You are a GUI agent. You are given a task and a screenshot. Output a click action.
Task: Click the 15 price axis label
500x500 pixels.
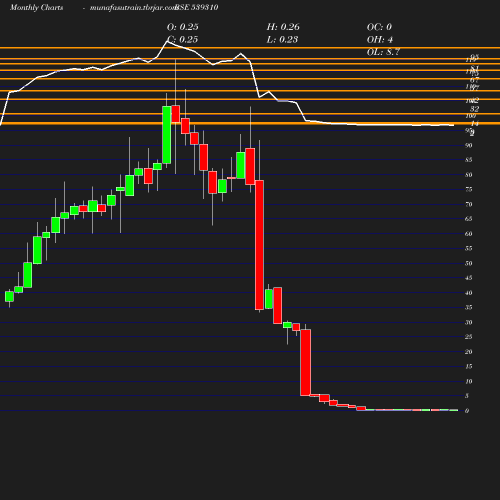[x=469, y=366]
